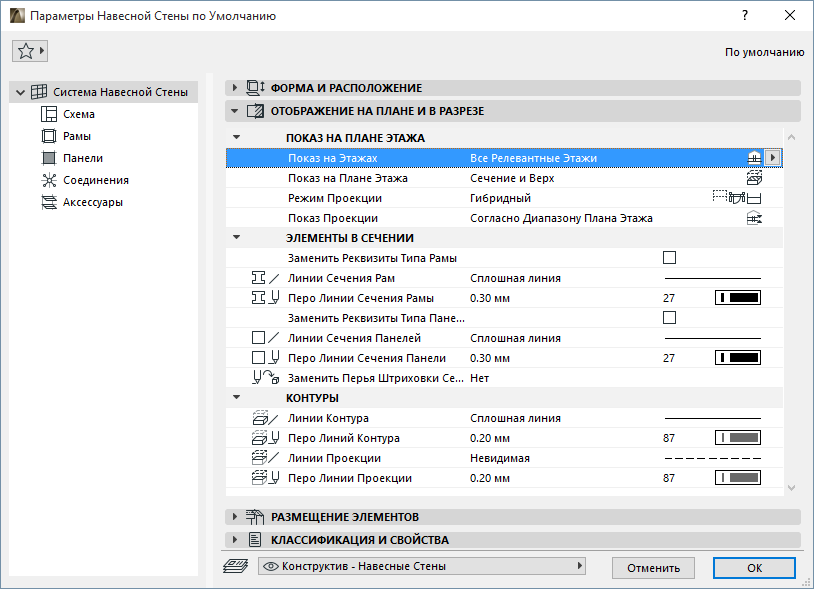Click Линии Сечения Рам solid line preview
The image size is (814, 589).
point(713,278)
